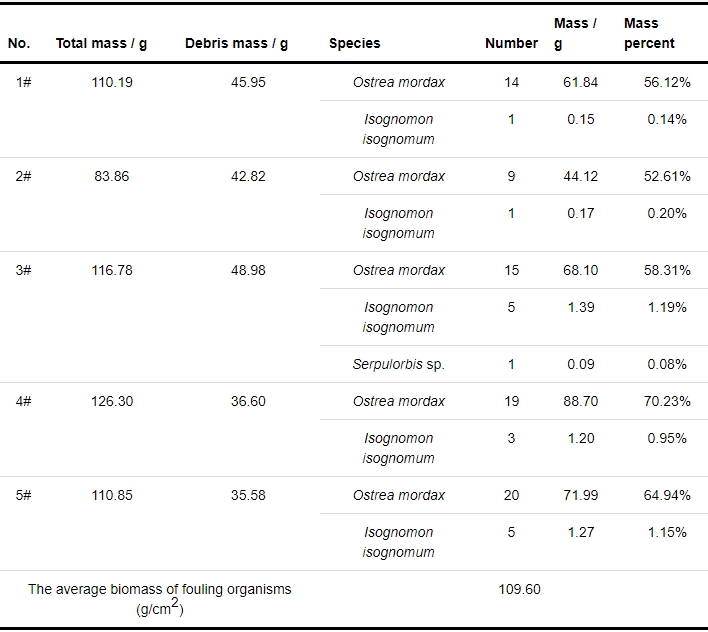Click 'The average biomass of fouling organisms' label
Image resolution: width=708 pixels, height=632 pixels.
159,589
